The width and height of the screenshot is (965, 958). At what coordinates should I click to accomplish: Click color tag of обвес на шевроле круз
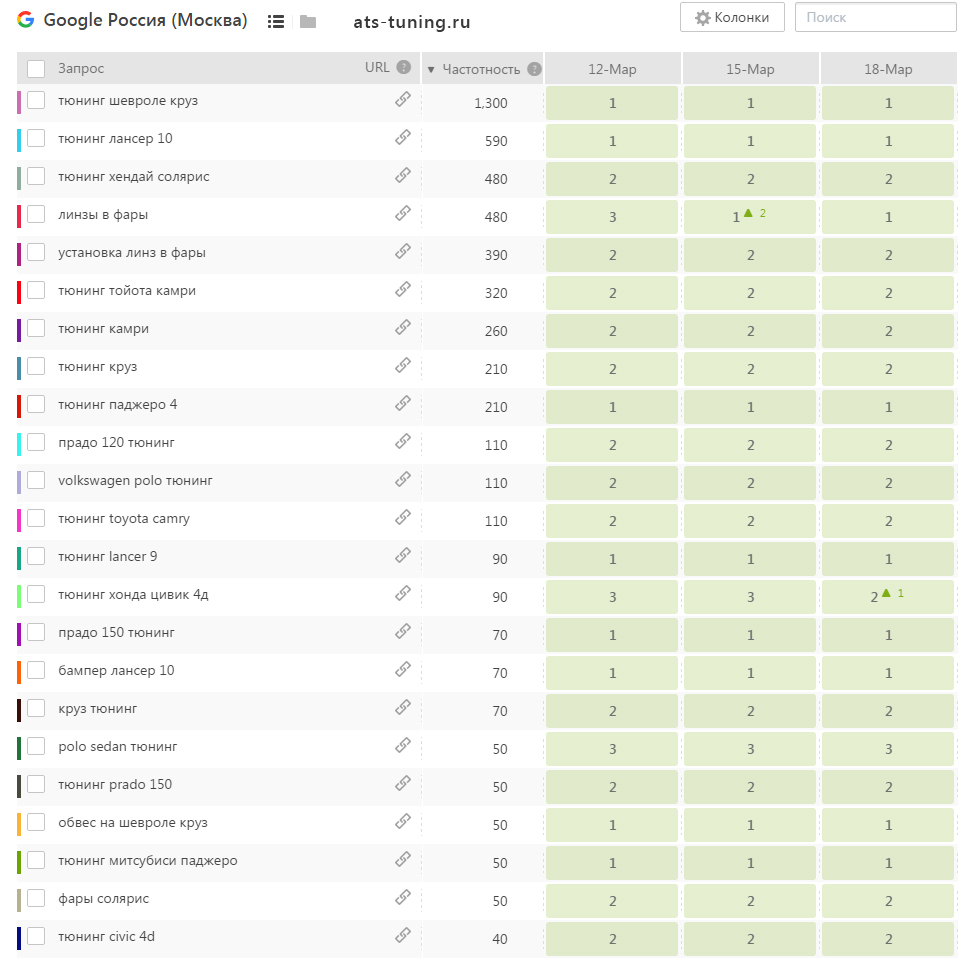[19, 824]
